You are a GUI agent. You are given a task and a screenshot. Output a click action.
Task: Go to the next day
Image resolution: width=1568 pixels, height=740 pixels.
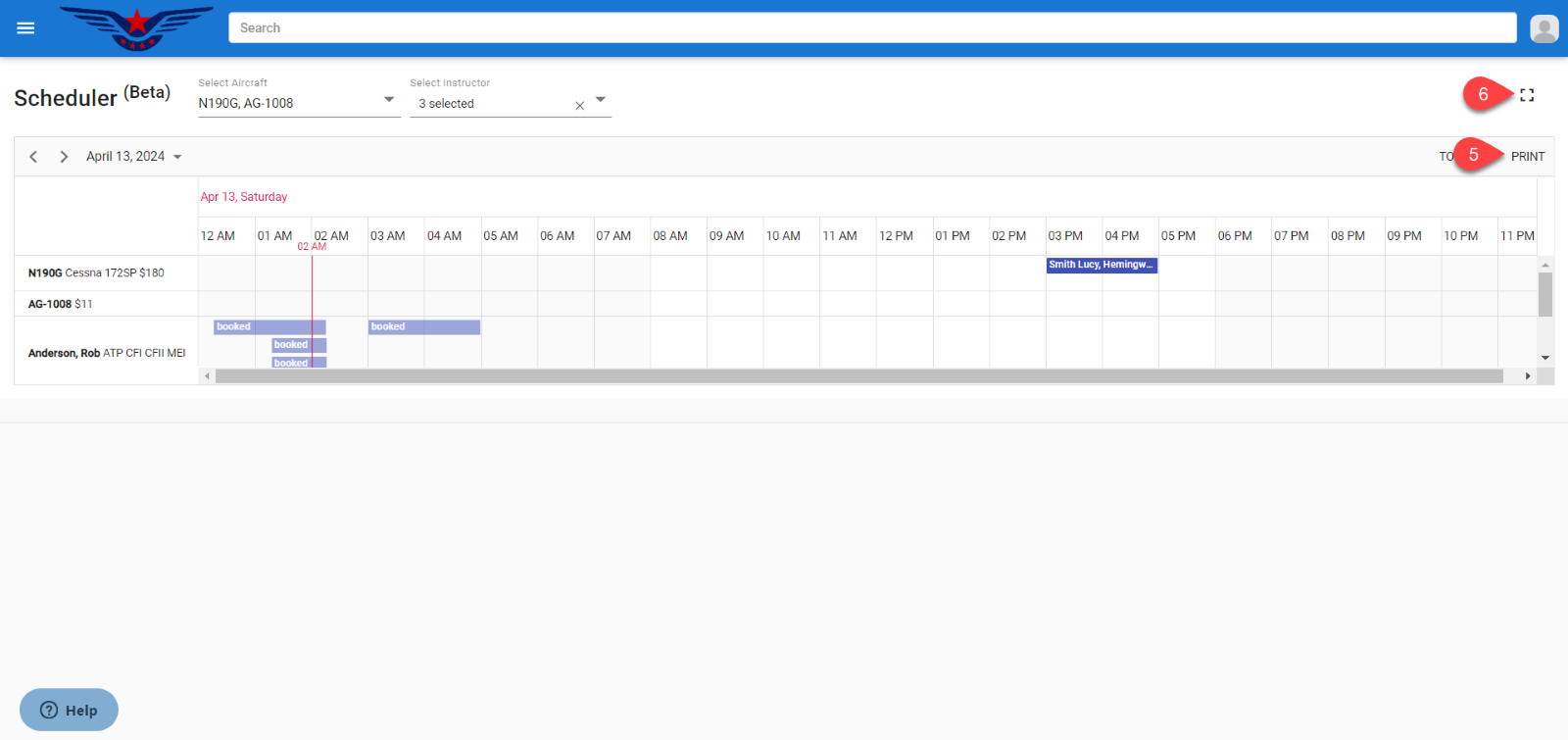click(64, 157)
